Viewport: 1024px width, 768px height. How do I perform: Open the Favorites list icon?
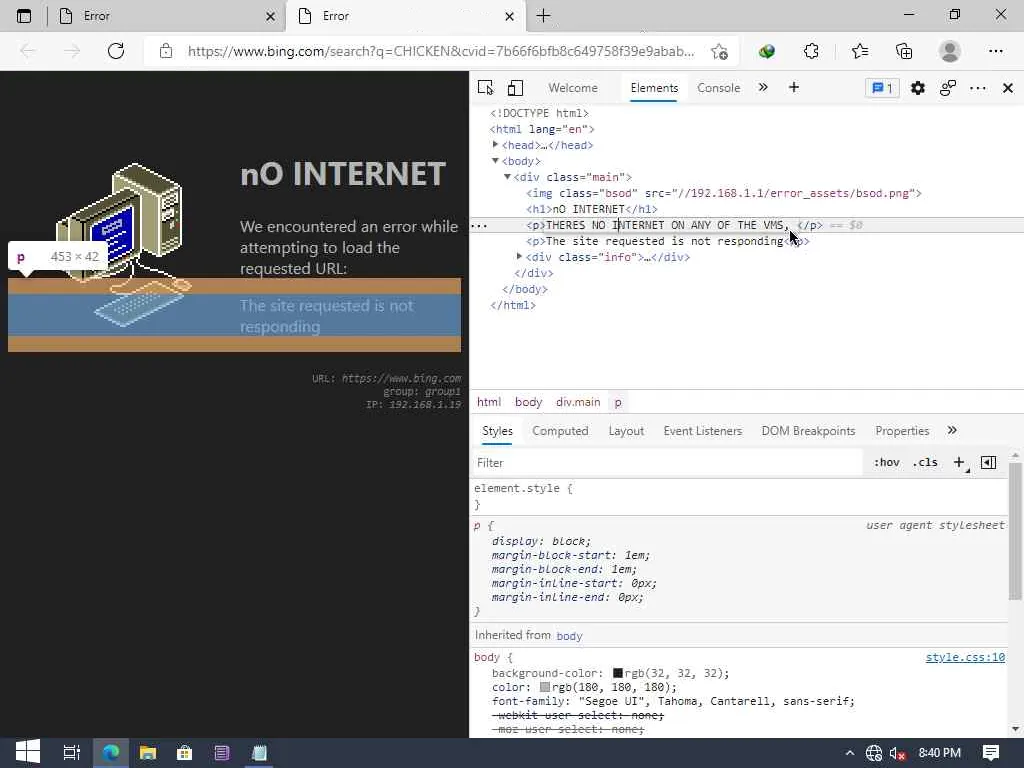pos(860,51)
